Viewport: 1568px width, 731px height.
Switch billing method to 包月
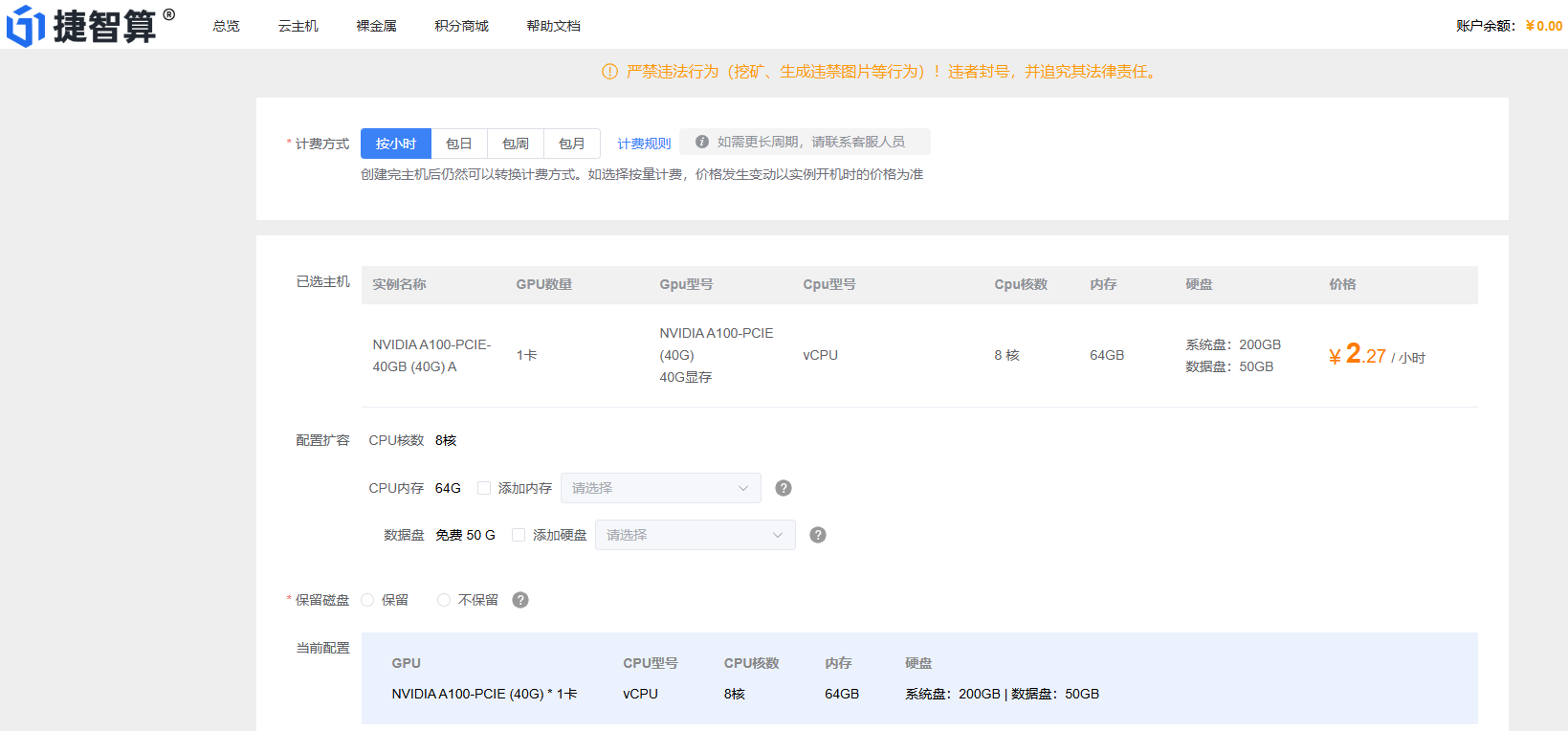pyautogui.click(x=572, y=144)
